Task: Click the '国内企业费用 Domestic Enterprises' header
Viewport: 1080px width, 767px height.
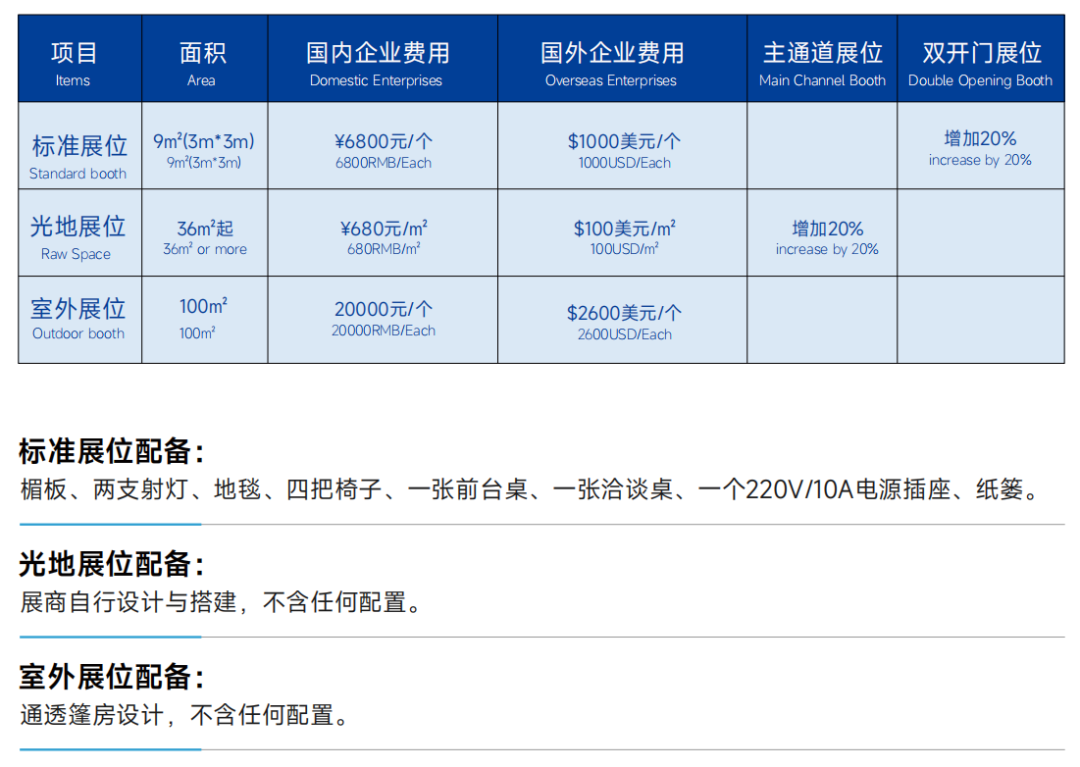Action: pyautogui.click(x=382, y=59)
